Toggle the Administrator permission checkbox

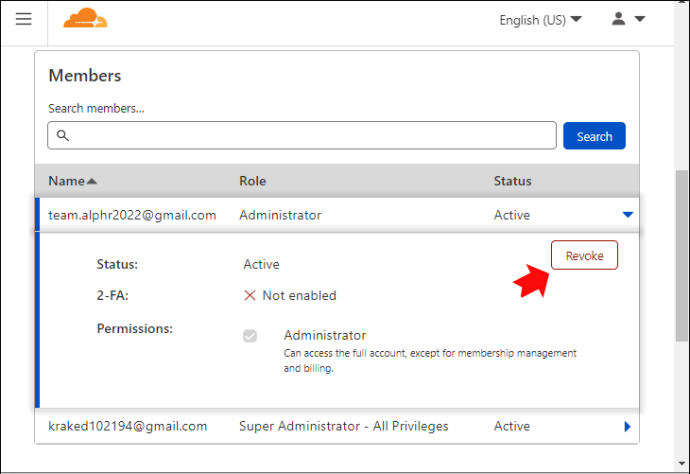click(250, 336)
